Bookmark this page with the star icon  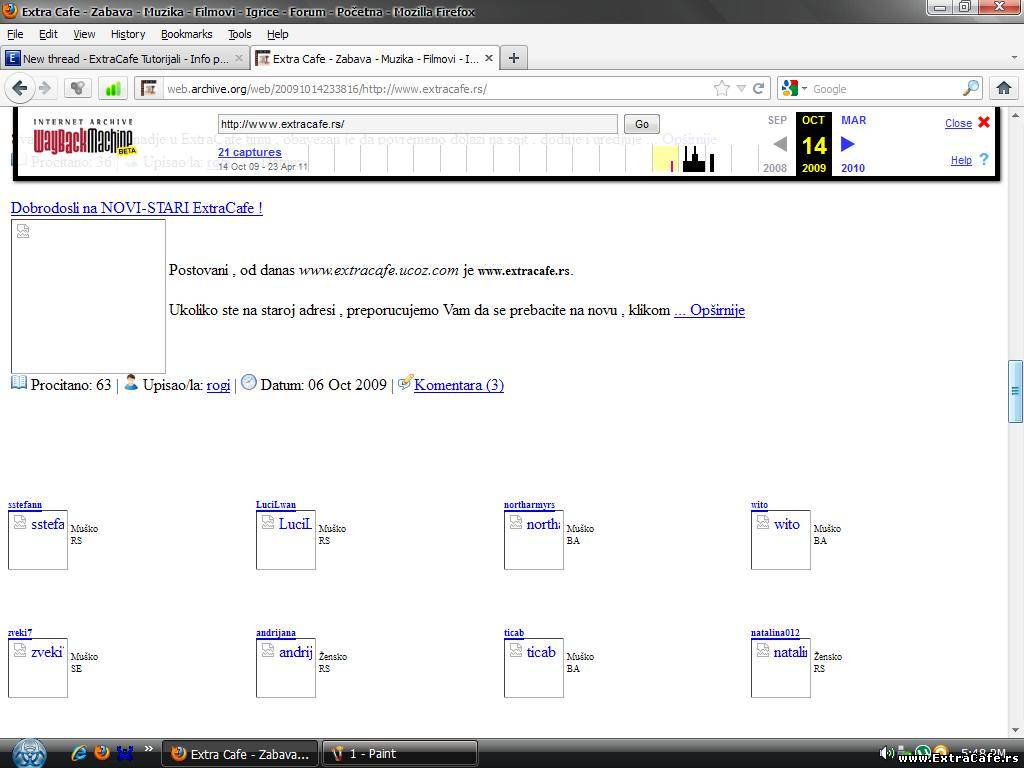[x=722, y=88]
